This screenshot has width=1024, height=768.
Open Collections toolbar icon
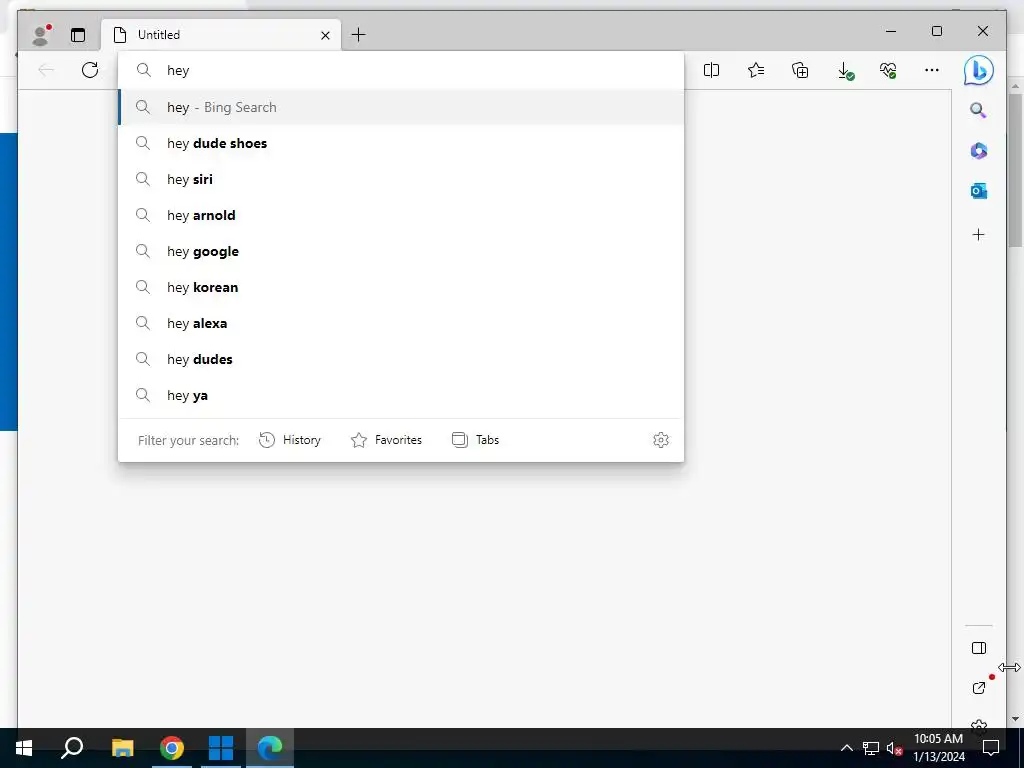800,70
